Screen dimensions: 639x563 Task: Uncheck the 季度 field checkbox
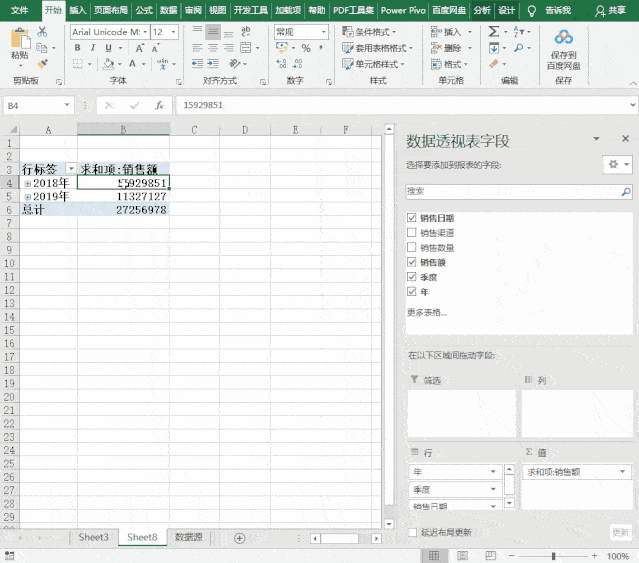[x=412, y=277]
